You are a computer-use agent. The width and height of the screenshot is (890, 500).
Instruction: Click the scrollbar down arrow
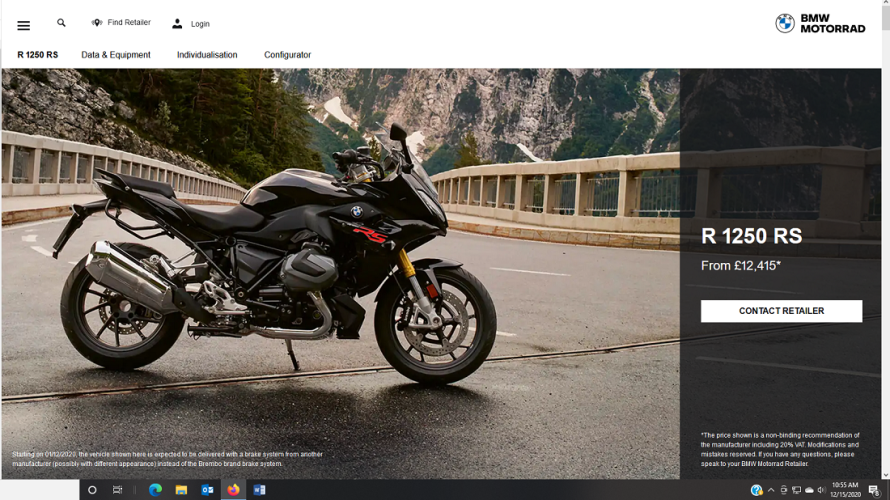[885, 475]
